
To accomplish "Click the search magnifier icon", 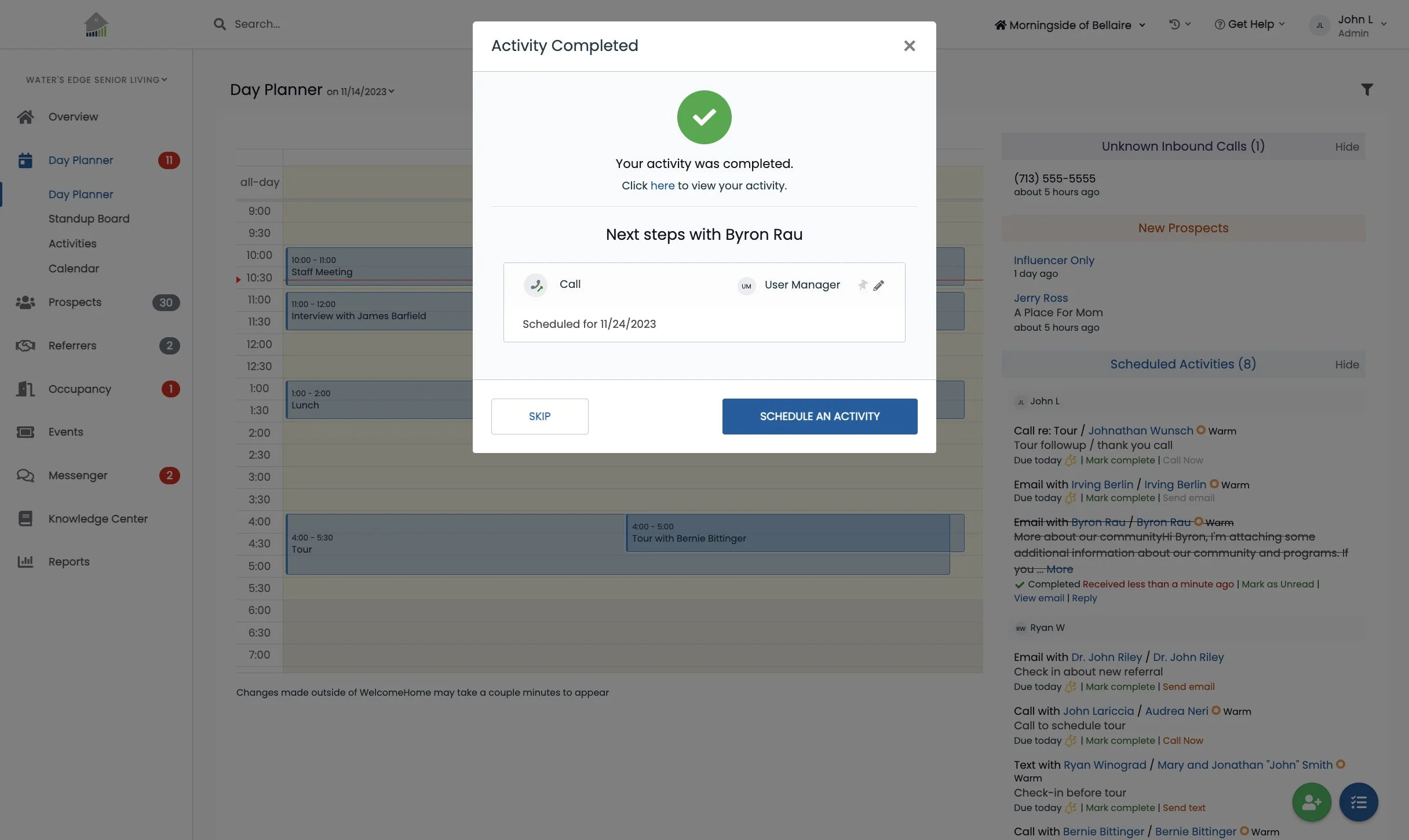I will click(220, 24).
